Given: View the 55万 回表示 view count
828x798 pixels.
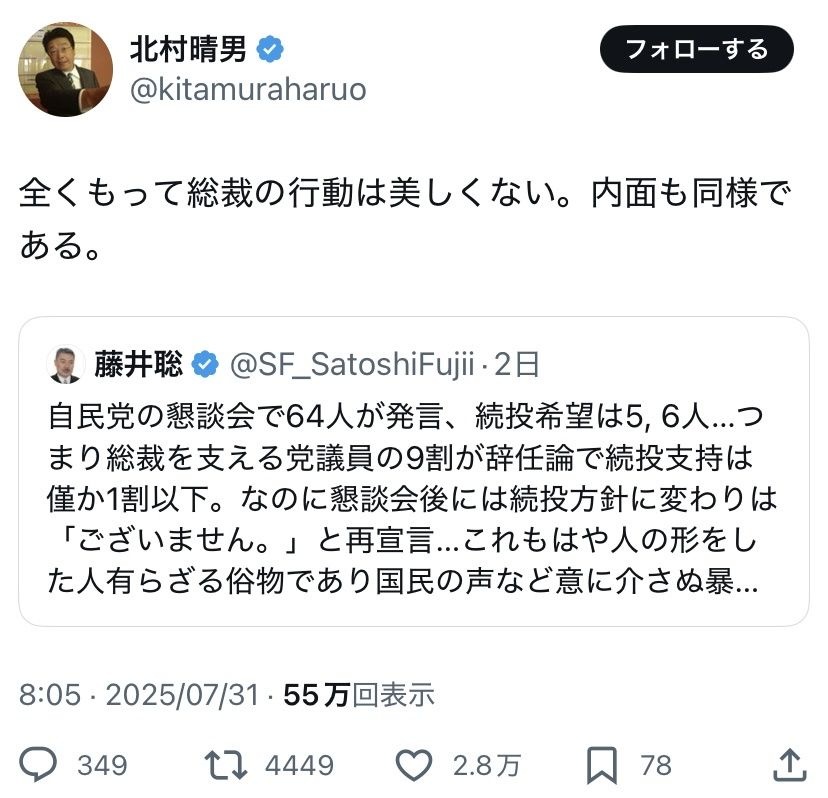Looking at the screenshot, I should pyautogui.click(x=359, y=695).
